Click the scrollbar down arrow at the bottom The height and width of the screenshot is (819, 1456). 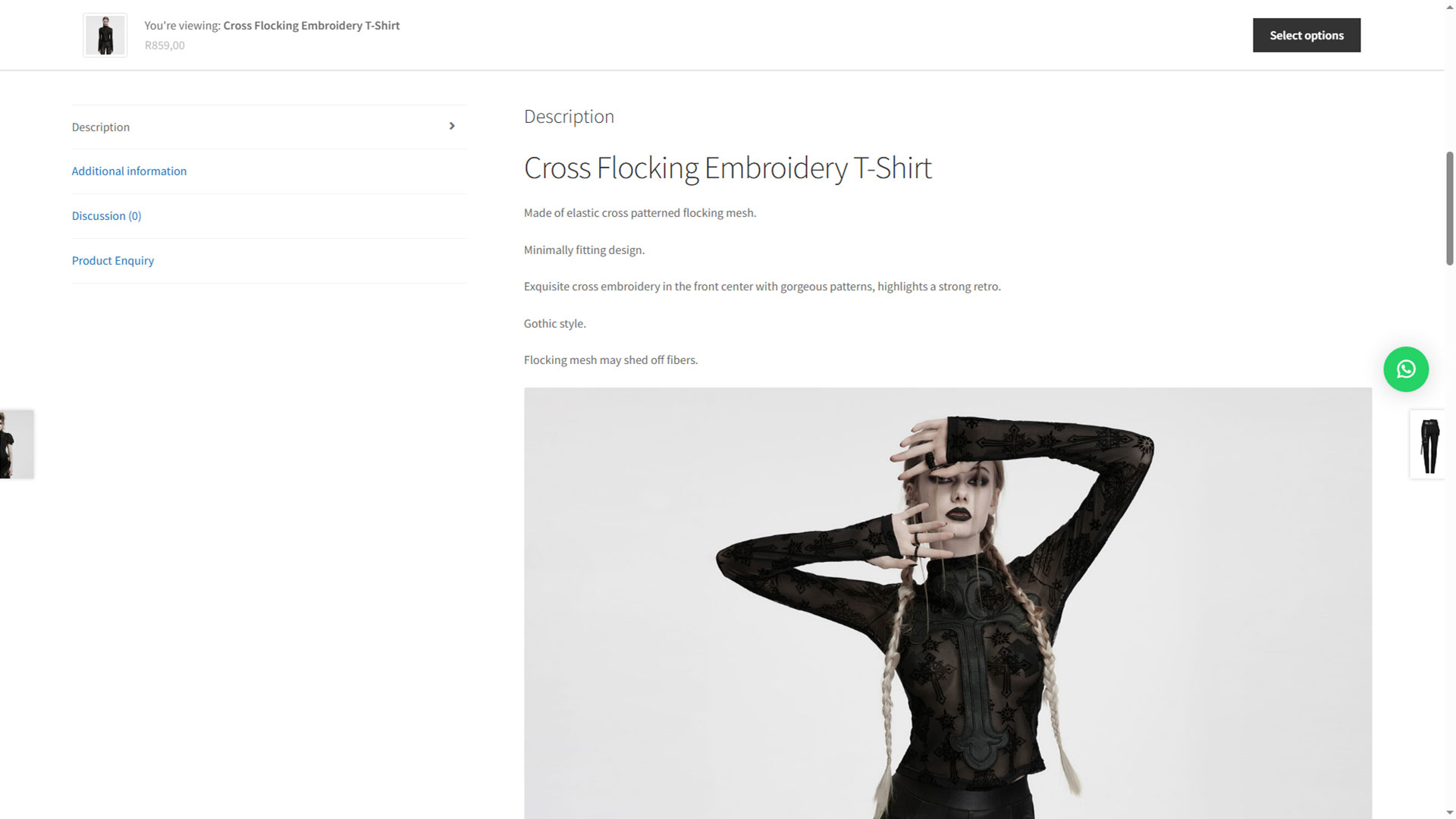1450,813
